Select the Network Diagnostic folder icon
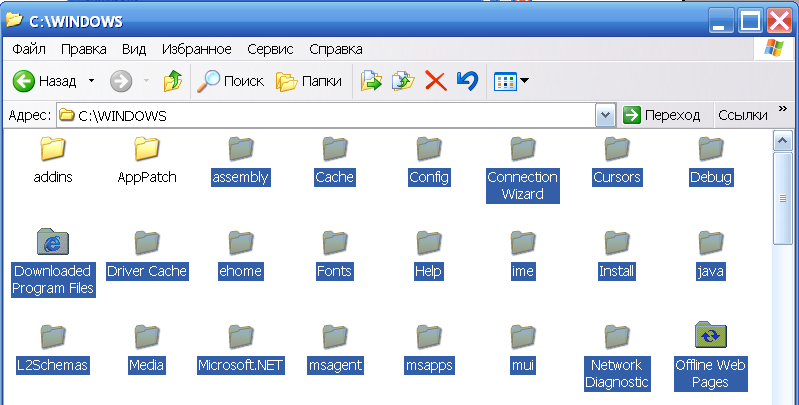The height and width of the screenshot is (405, 799). coord(617,336)
